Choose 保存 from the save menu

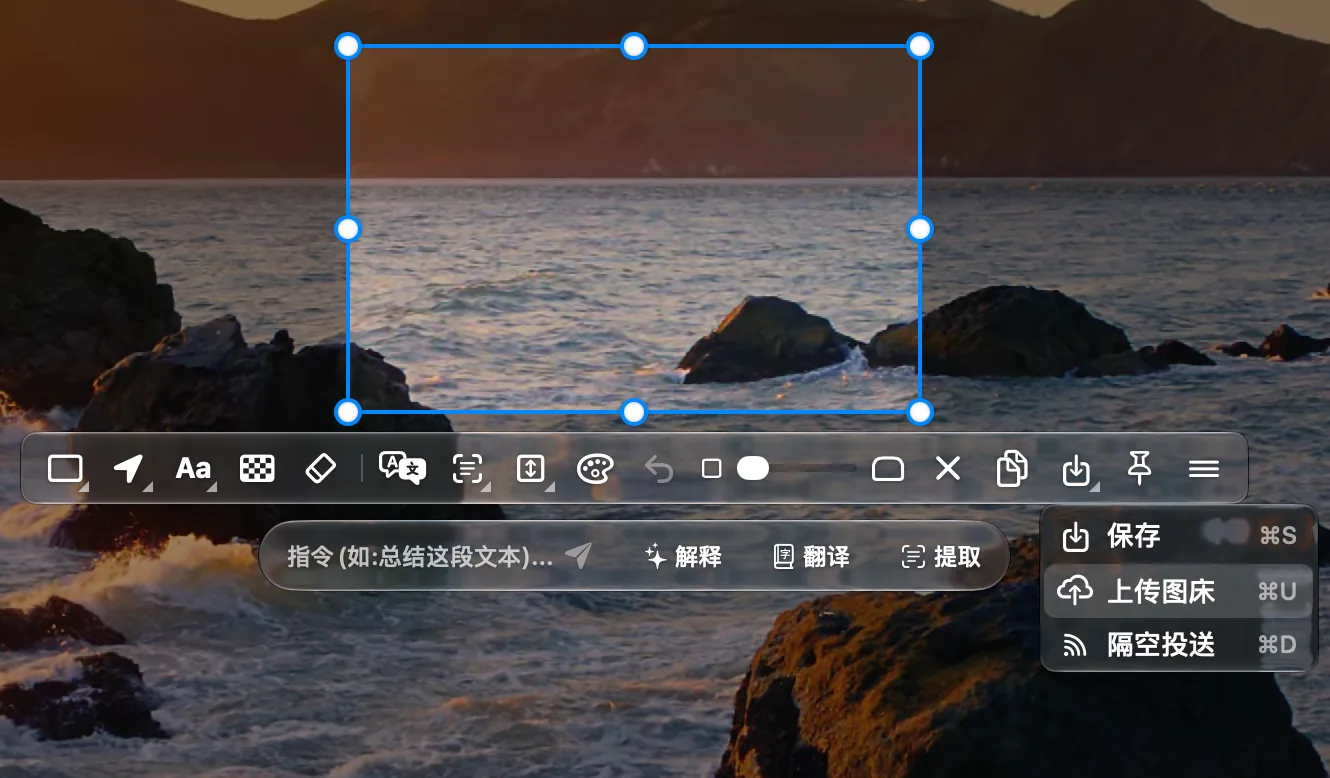click(x=1178, y=536)
